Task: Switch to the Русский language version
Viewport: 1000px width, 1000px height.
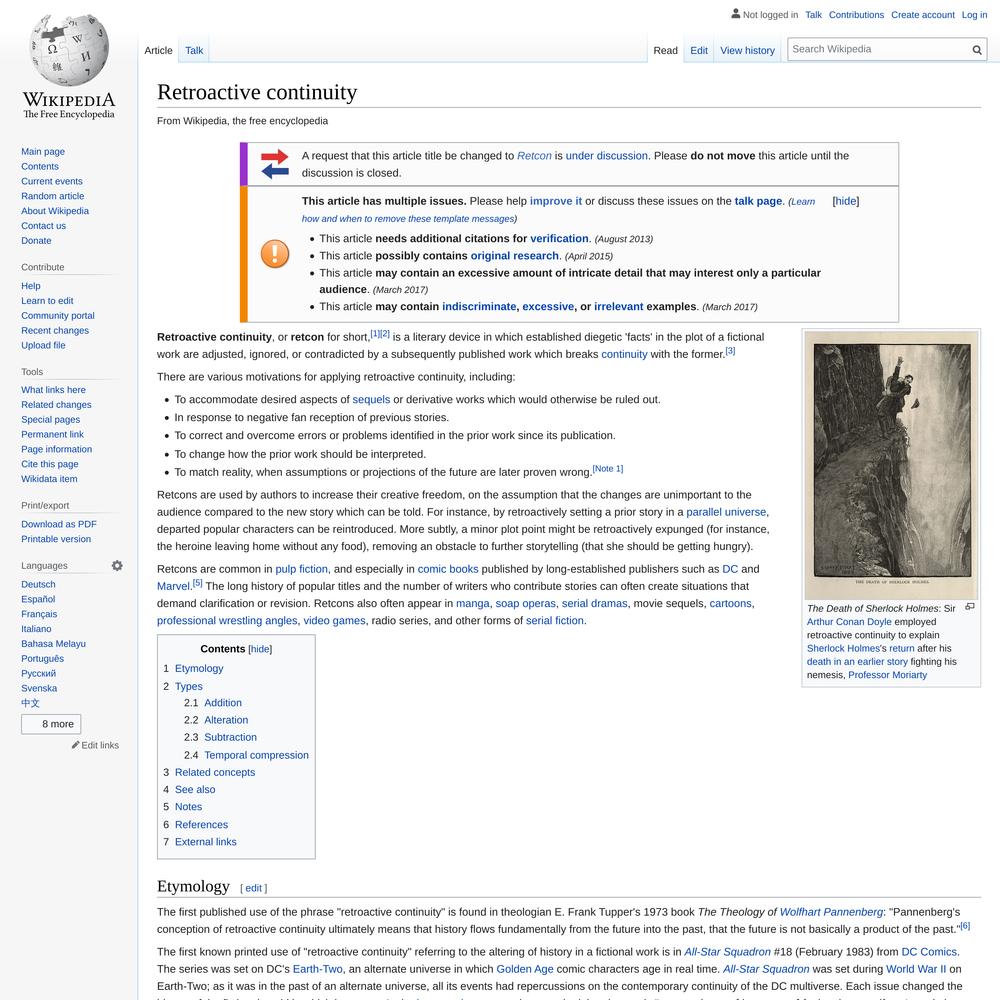Action: tap(38, 673)
